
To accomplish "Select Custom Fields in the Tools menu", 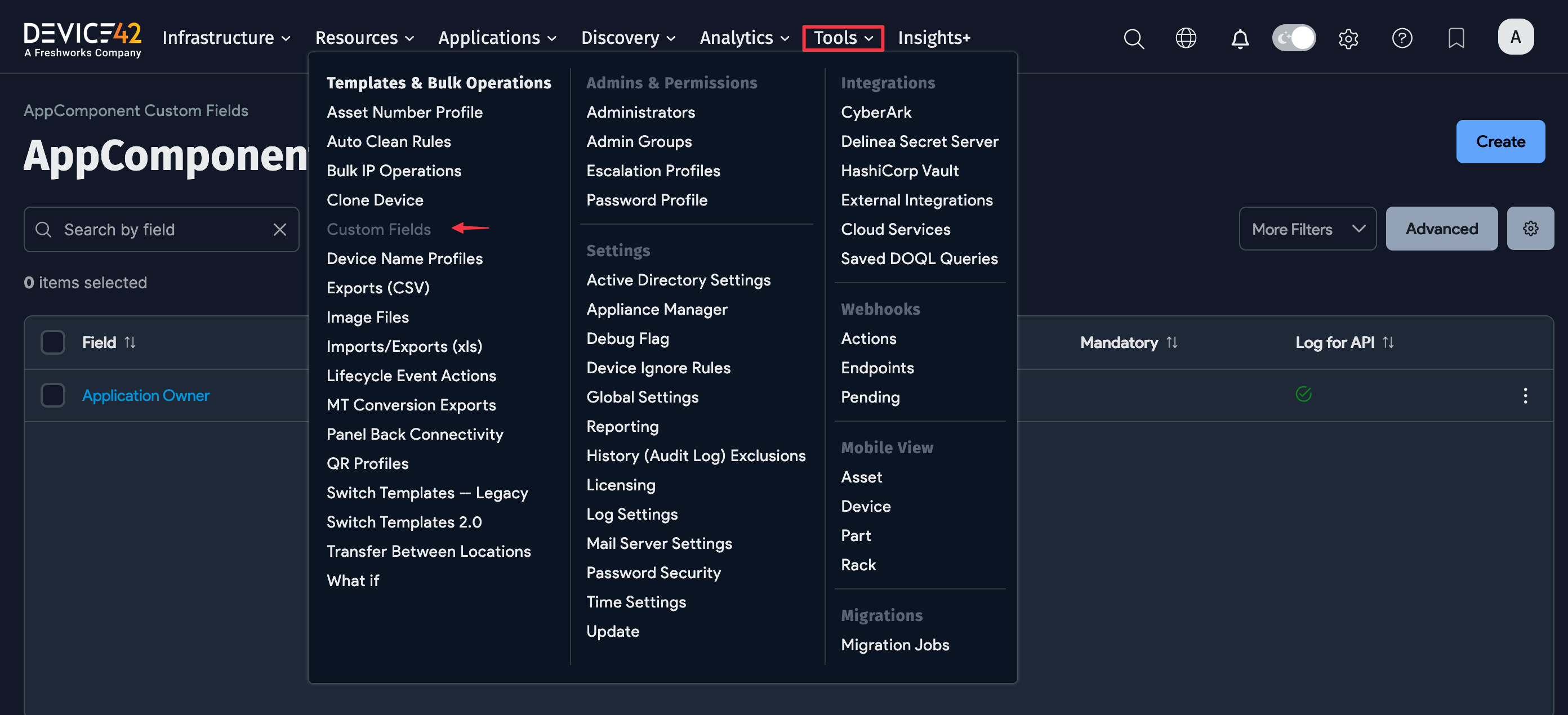I will (x=378, y=229).
